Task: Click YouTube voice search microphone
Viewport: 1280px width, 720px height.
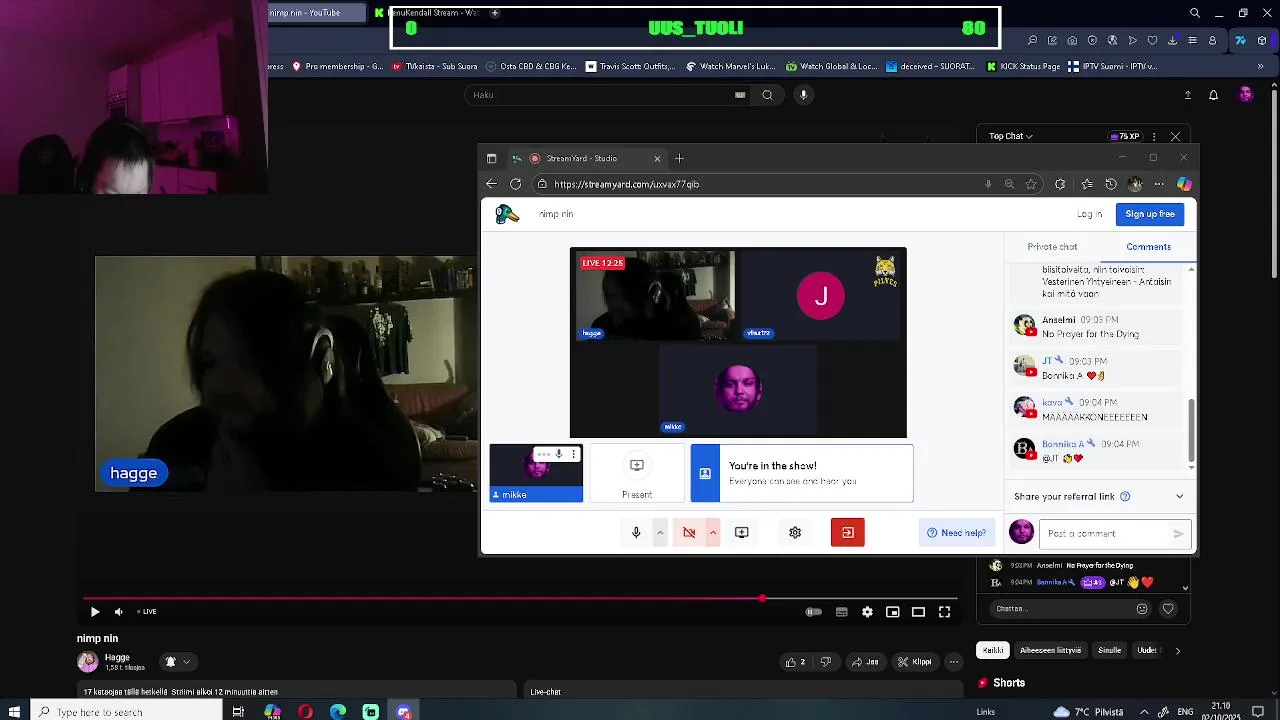Action: [x=803, y=95]
